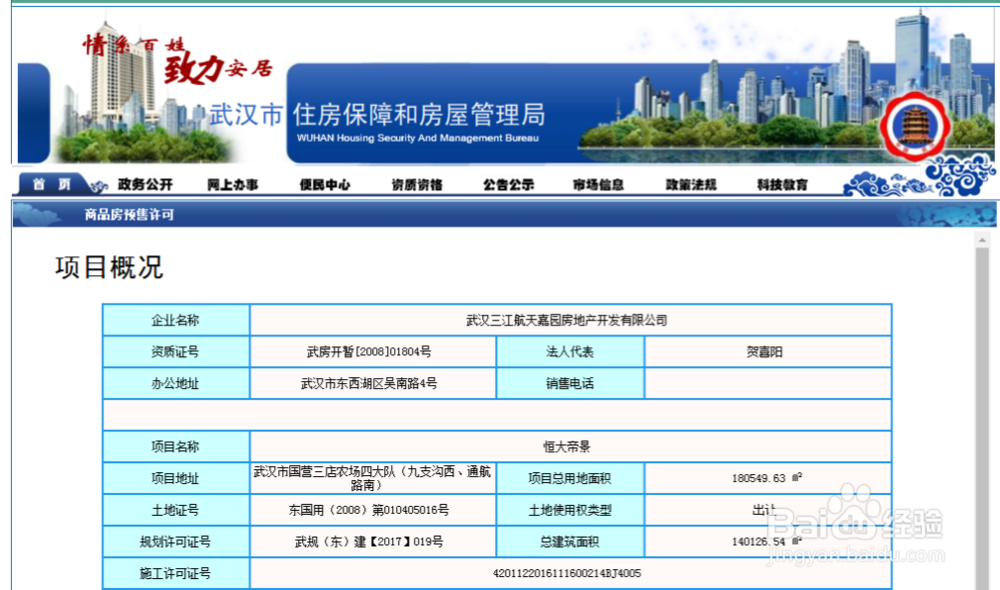The image size is (1000, 590).
Task: Open the 政策法规 menu
Action: click(691, 185)
